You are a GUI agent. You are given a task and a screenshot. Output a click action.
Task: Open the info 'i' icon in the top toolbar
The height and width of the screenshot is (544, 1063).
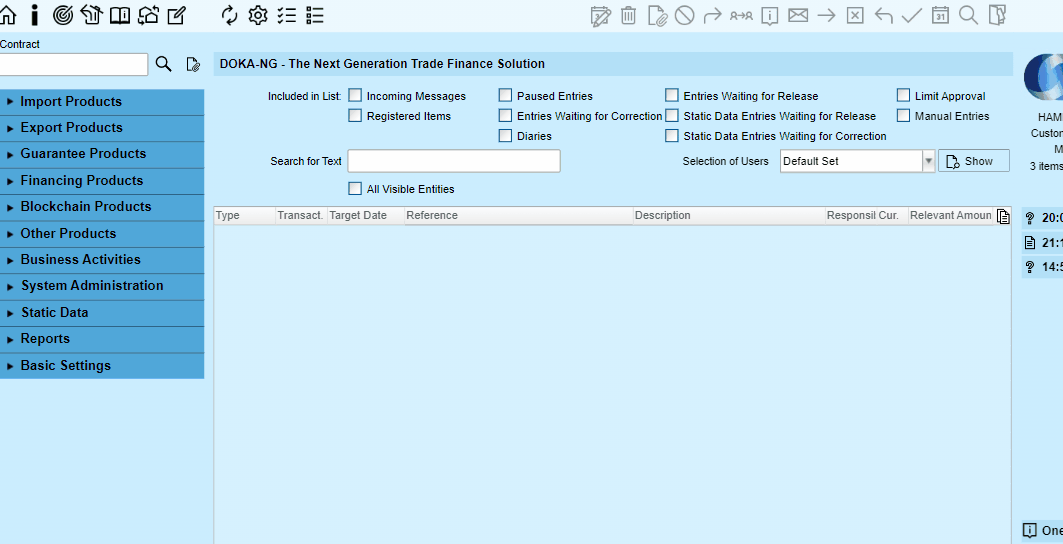pos(35,15)
